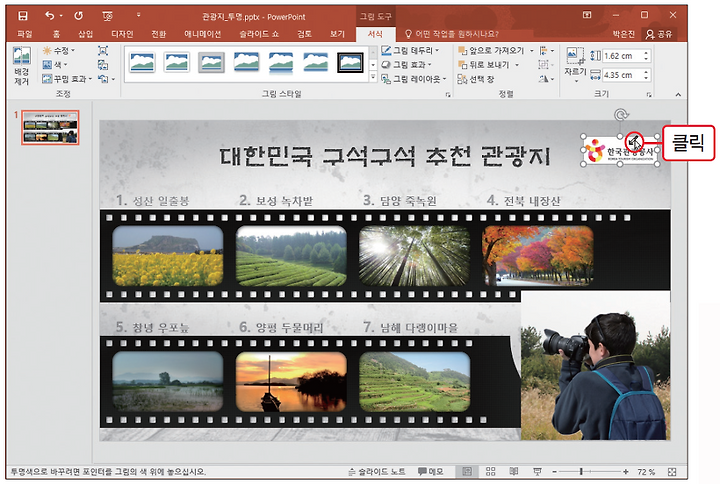Apply the fourth drop-shadow picture style
The height and width of the screenshot is (484, 720).
click(247, 62)
